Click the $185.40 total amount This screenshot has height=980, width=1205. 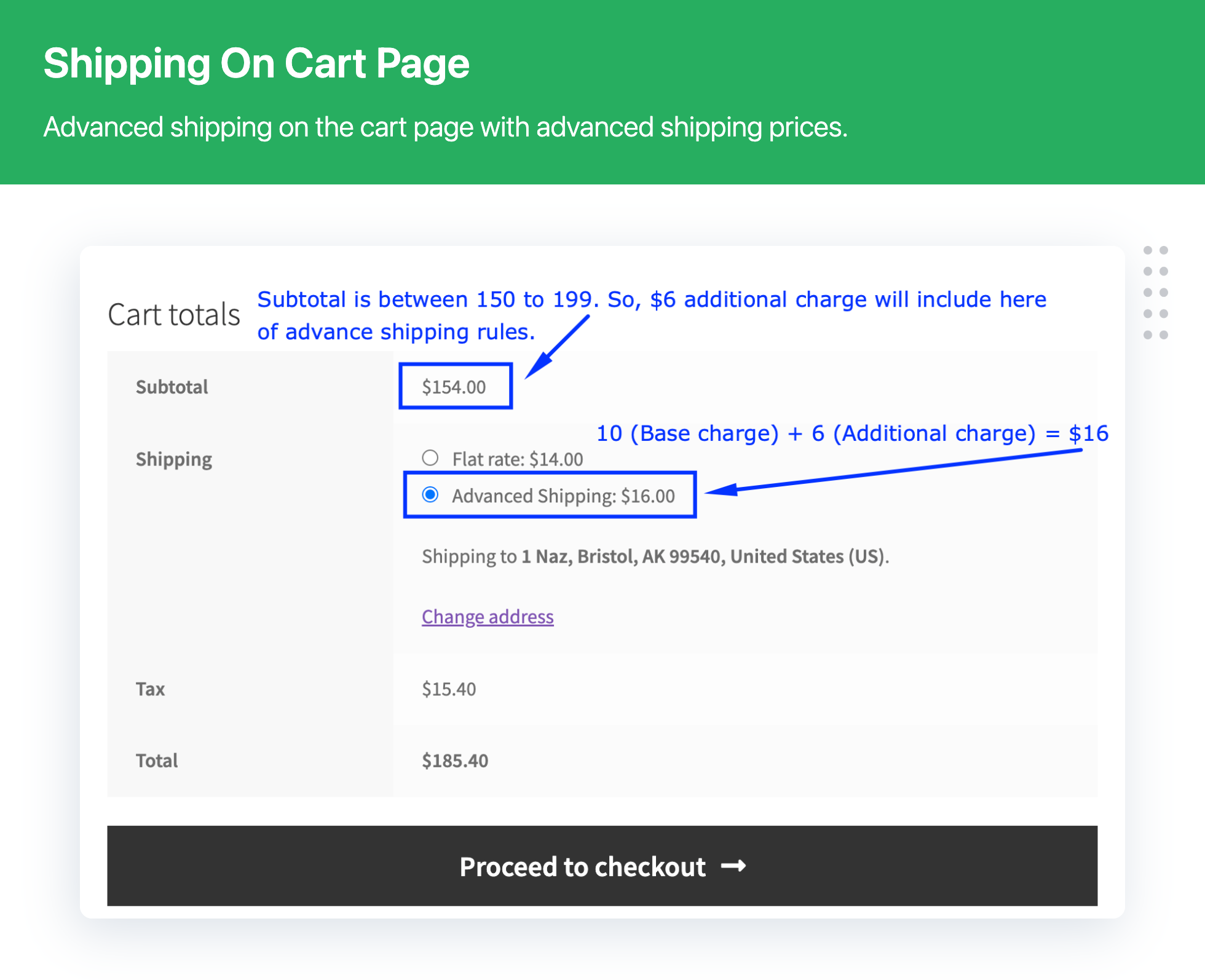coord(455,761)
